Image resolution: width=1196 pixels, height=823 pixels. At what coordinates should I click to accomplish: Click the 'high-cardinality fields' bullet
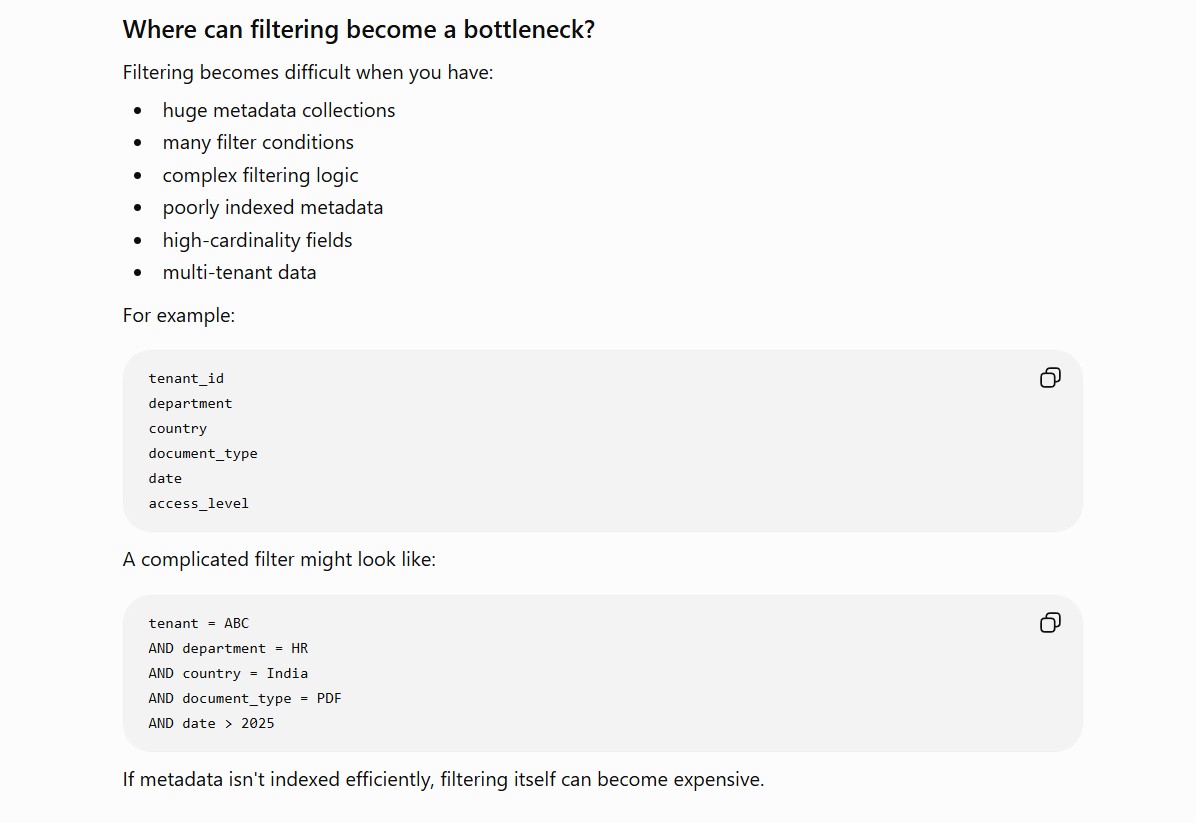pos(257,240)
